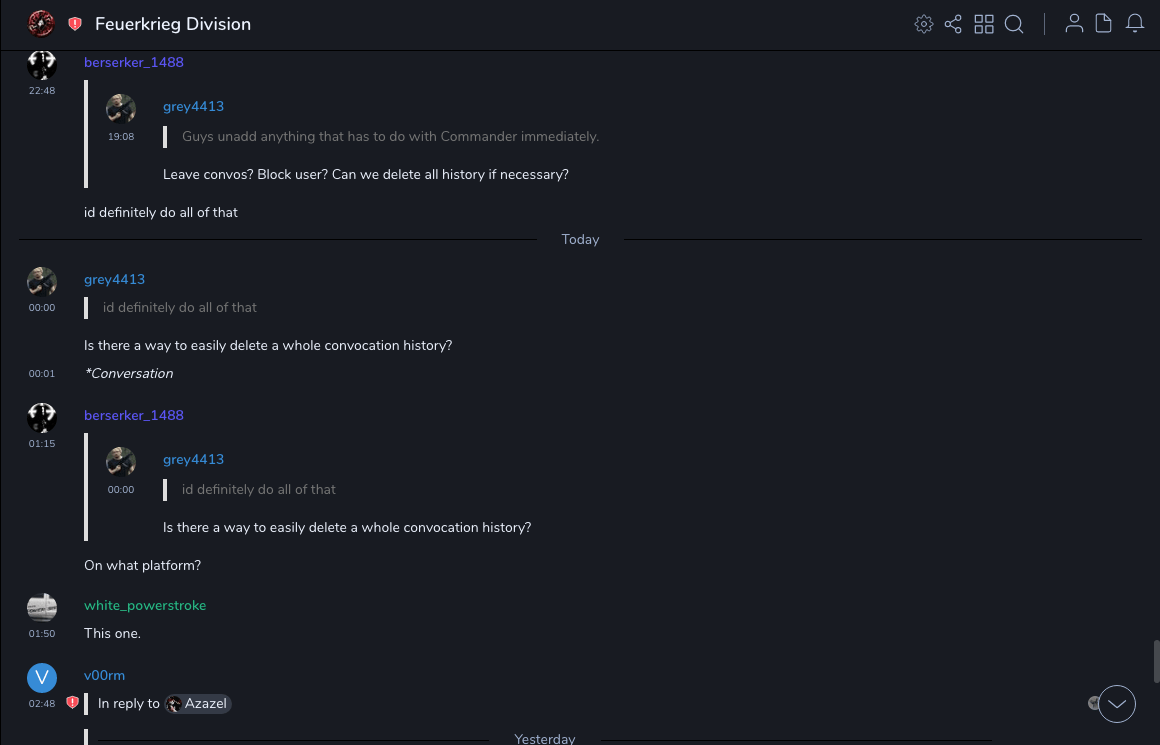Click grey4413's avatar above the 00:00 timestamp

tap(42, 281)
